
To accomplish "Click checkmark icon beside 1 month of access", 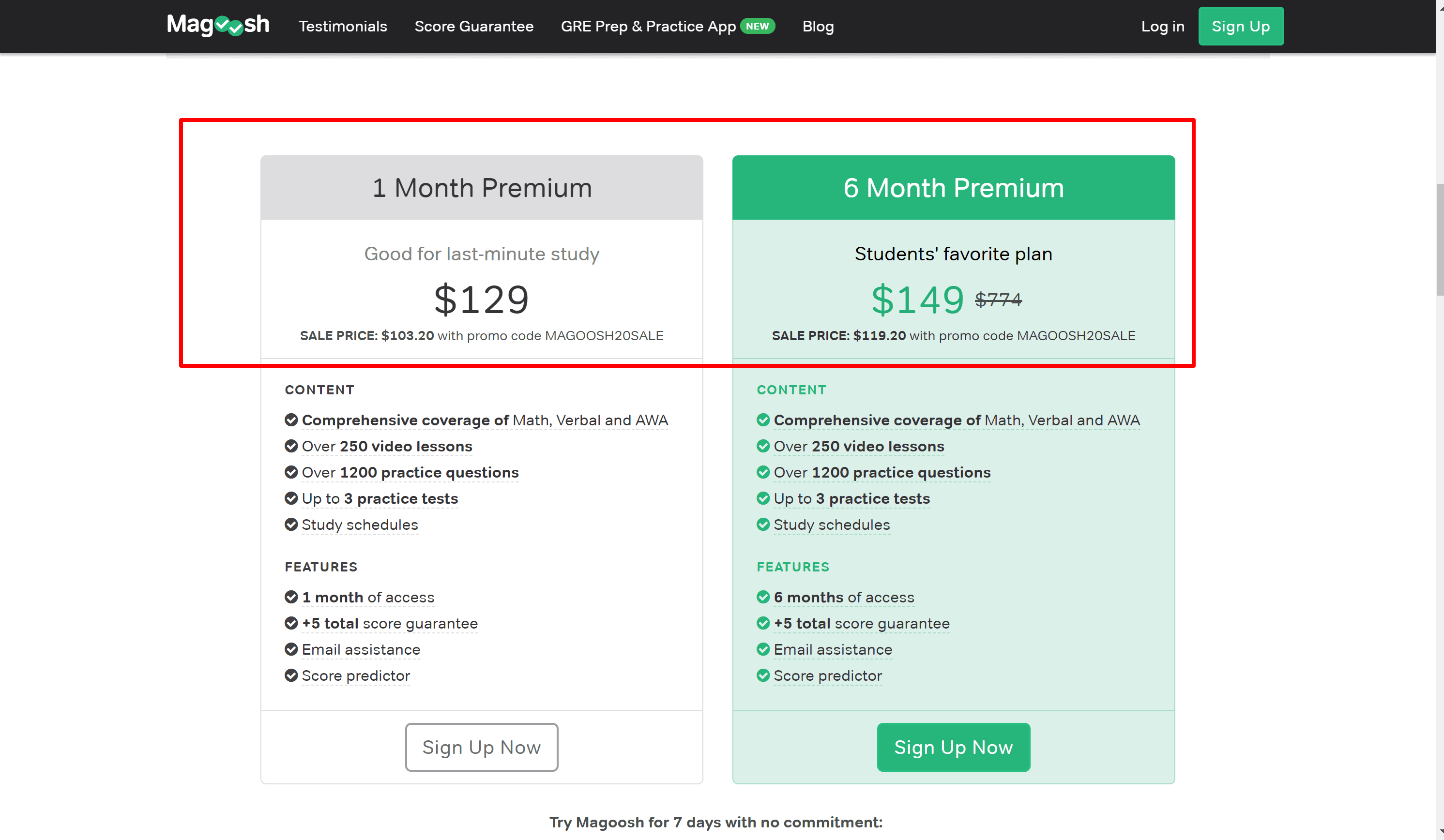I will pyautogui.click(x=291, y=597).
